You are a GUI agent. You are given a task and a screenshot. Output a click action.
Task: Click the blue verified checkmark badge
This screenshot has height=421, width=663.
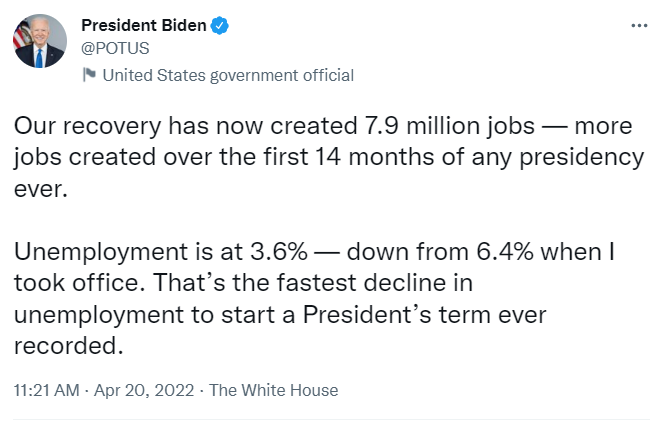(x=219, y=25)
